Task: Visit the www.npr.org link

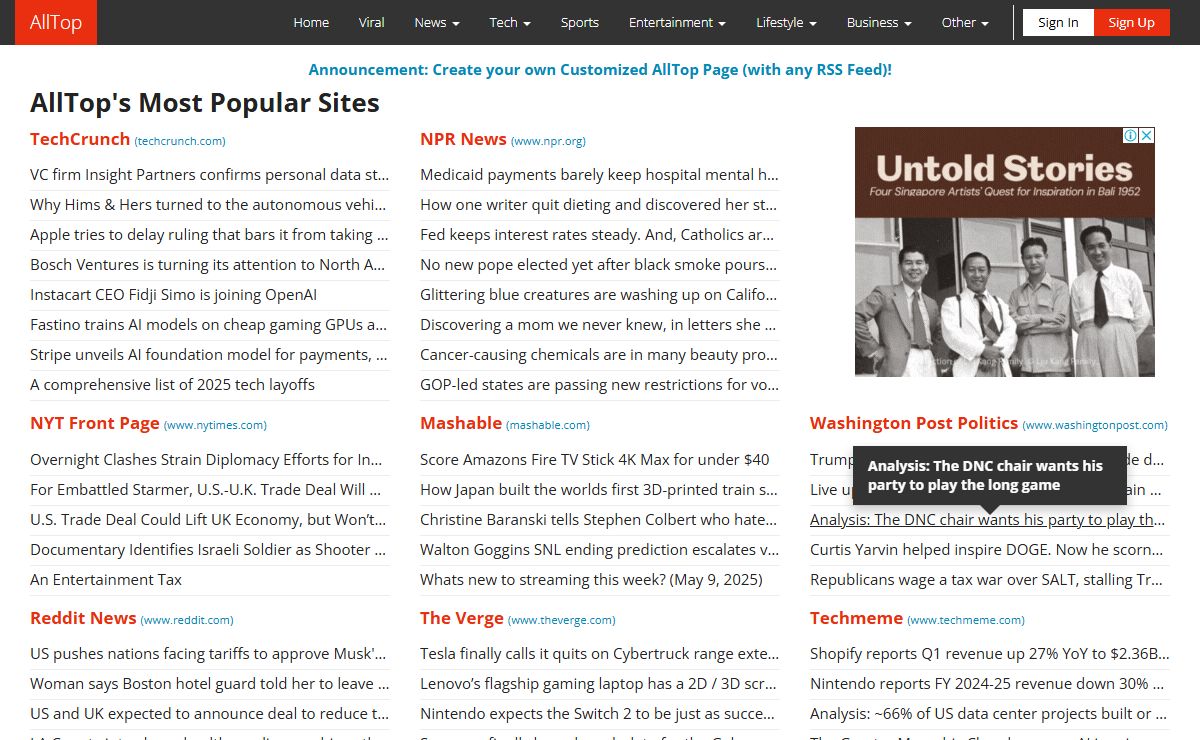Action: 548,141
